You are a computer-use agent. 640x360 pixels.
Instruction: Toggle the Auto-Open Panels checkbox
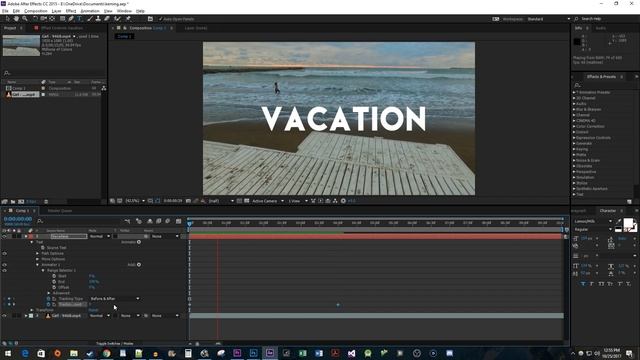[x=160, y=19]
